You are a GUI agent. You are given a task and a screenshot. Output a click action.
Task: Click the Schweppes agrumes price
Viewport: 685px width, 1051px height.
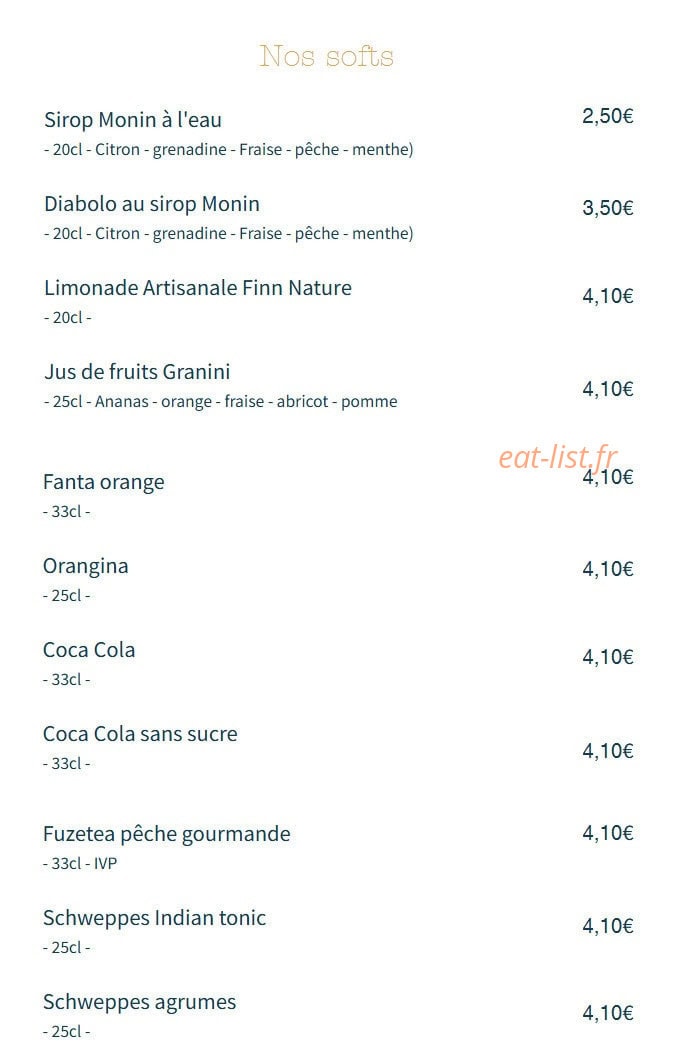click(x=607, y=1013)
